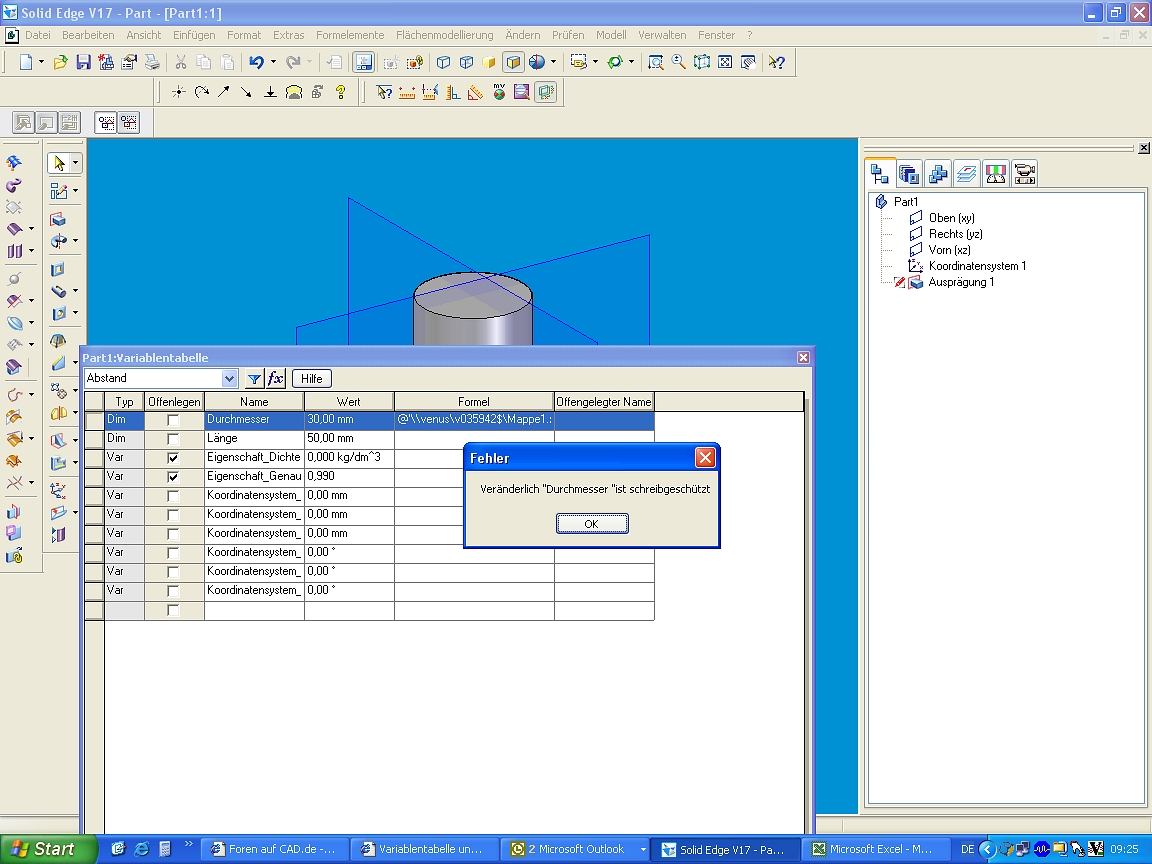
Task: Open the Undo history dropdown arrow
Action: tap(273, 62)
